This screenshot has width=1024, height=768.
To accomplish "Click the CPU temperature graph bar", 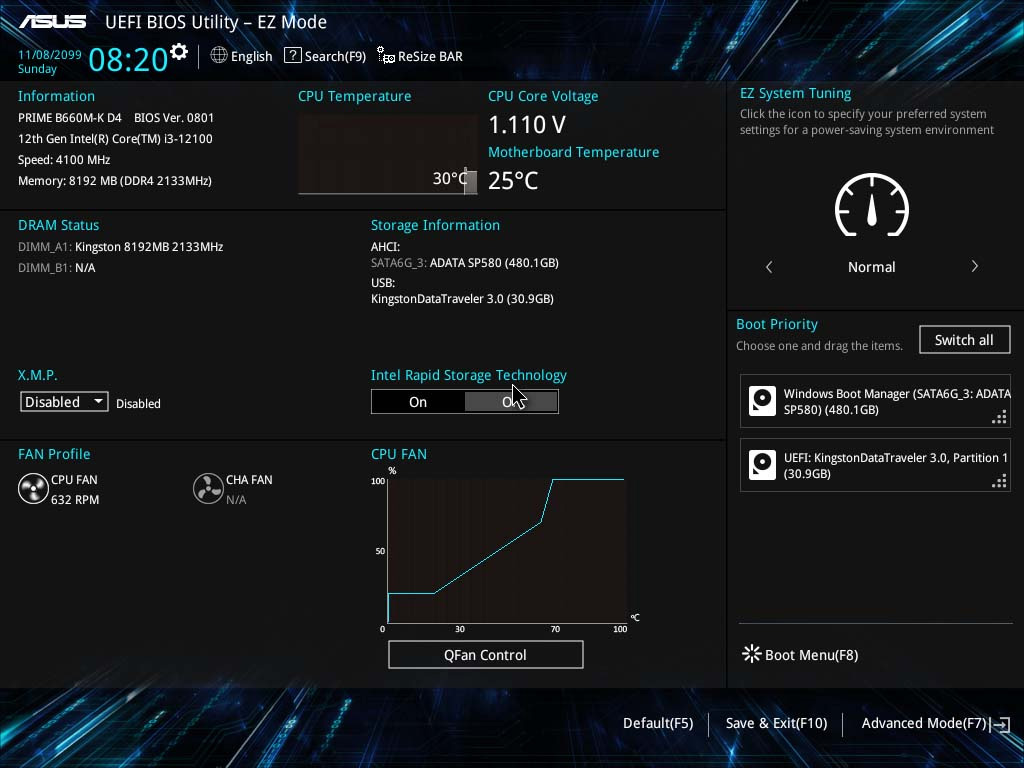I will pos(470,181).
